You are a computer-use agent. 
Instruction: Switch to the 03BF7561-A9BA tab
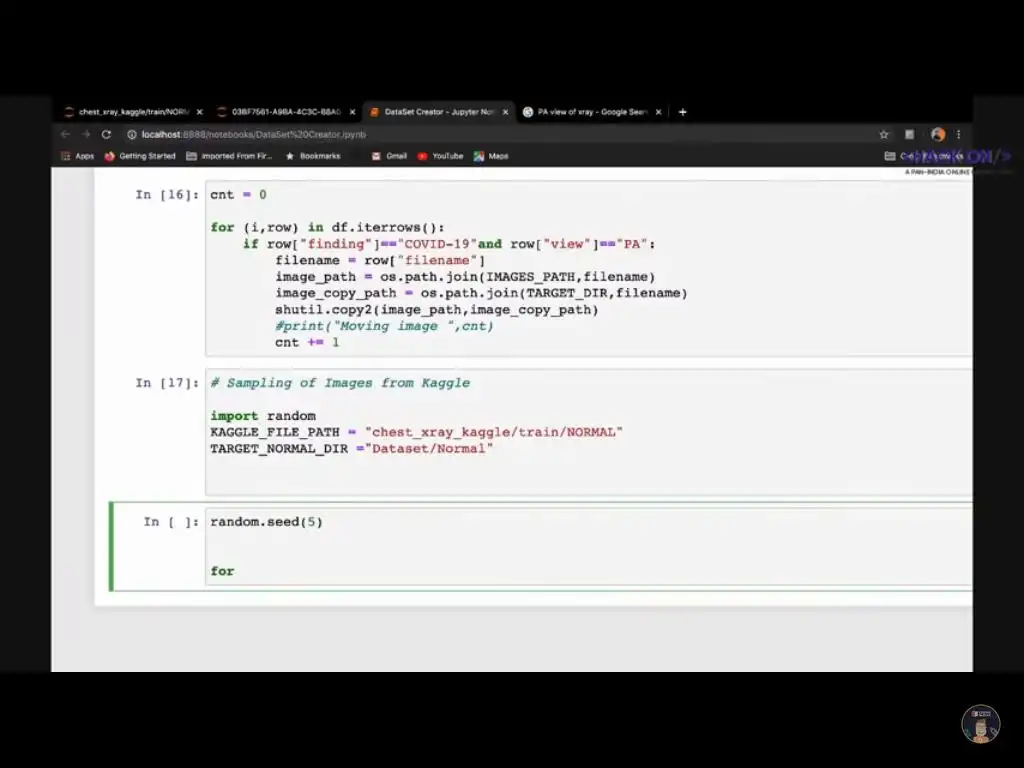click(286, 112)
